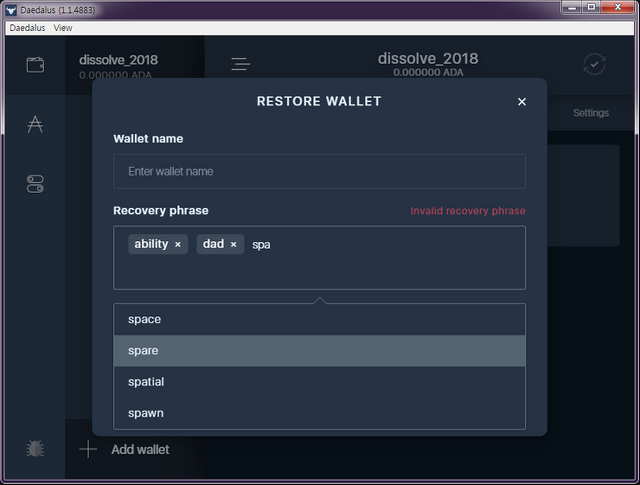Select 'spawn' from the suggestions

[x=319, y=413]
